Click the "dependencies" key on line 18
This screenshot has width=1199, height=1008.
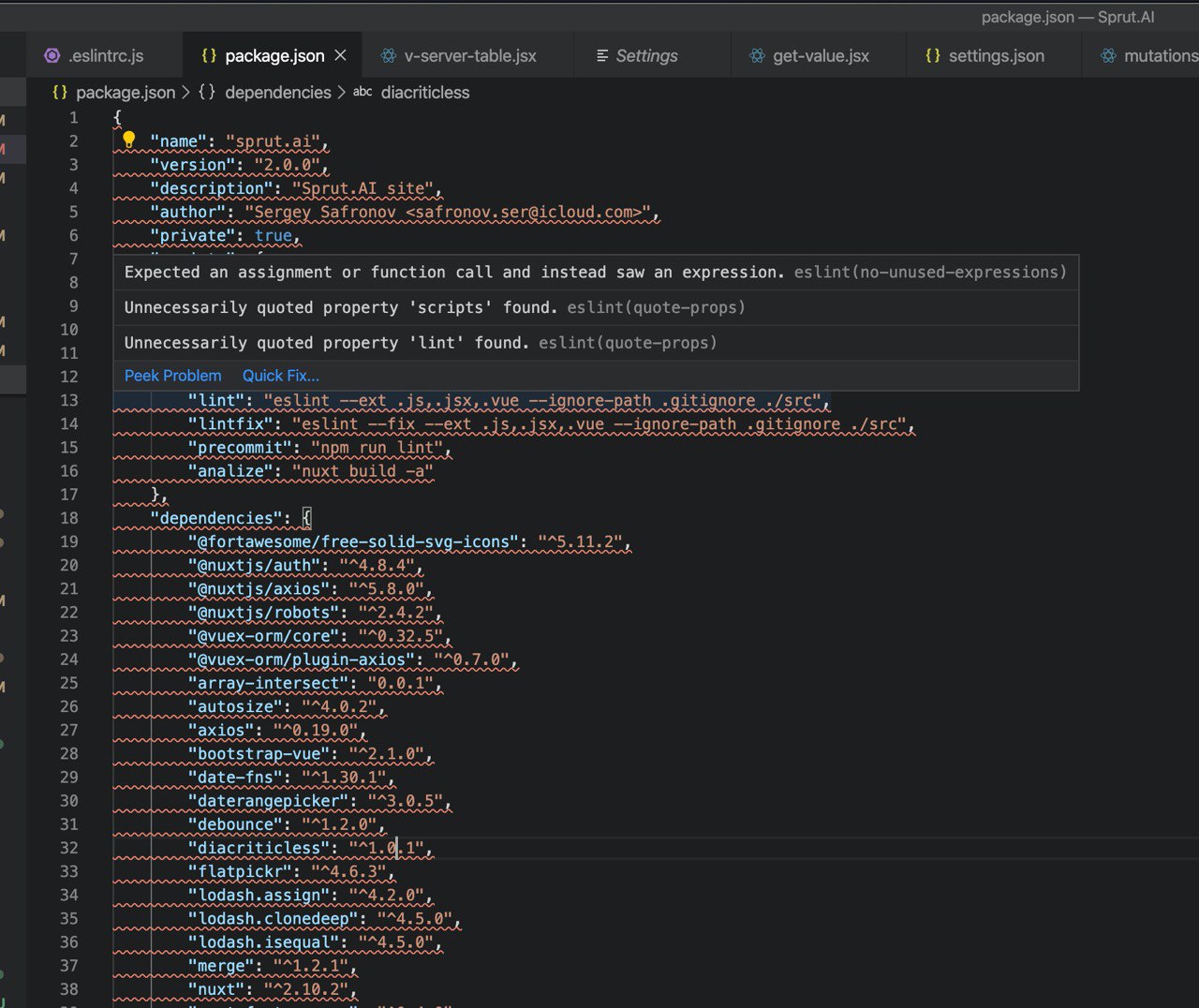tap(216, 518)
